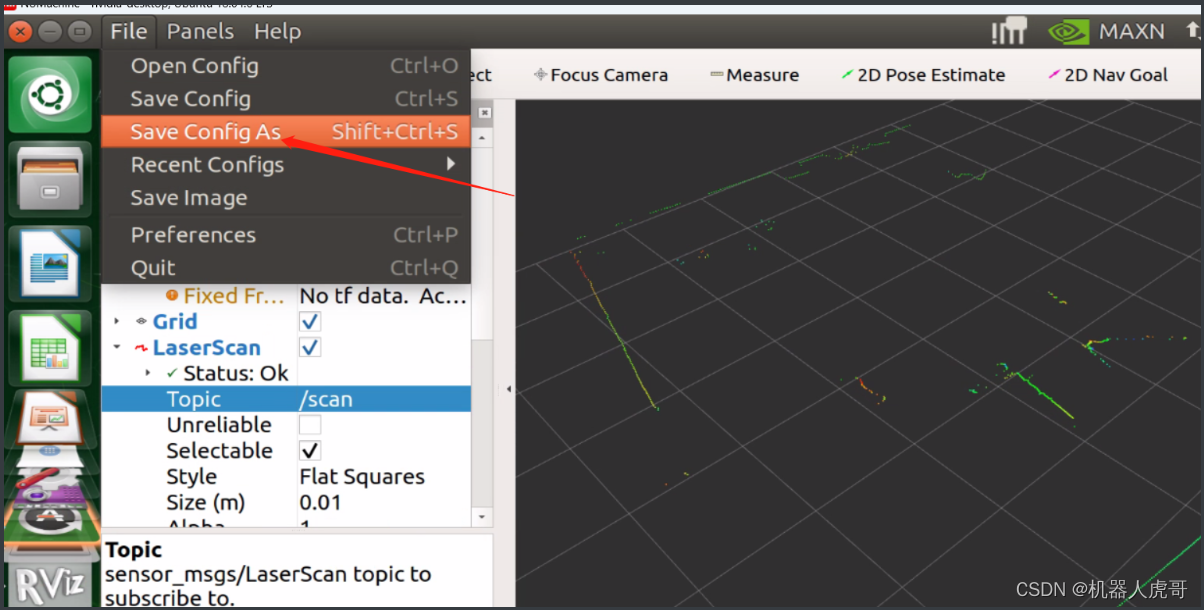The width and height of the screenshot is (1204, 610).
Task: Select the Selectable property label
Action: pyautogui.click(x=219, y=451)
